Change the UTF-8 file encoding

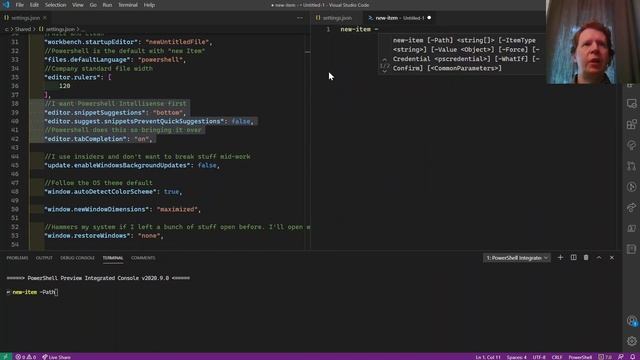tap(539, 357)
